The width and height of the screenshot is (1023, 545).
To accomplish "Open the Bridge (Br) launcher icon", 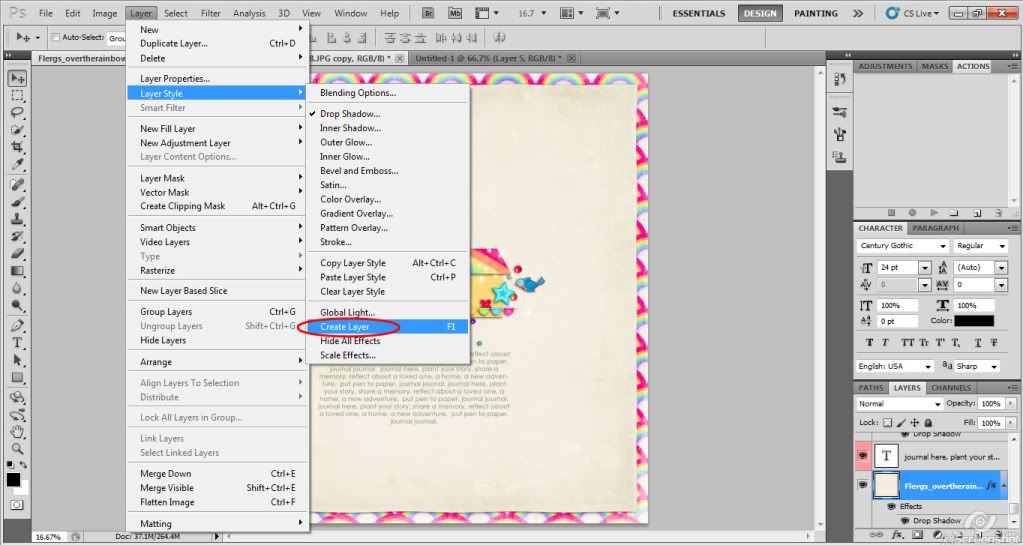I will [x=429, y=13].
